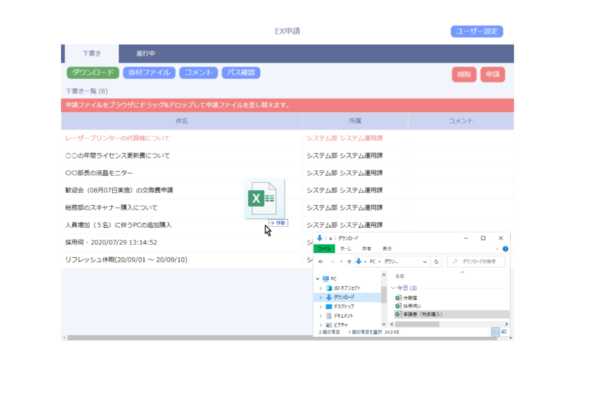
Task: Expand the 3Dオブジェクト tree node
Action: [321, 288]
